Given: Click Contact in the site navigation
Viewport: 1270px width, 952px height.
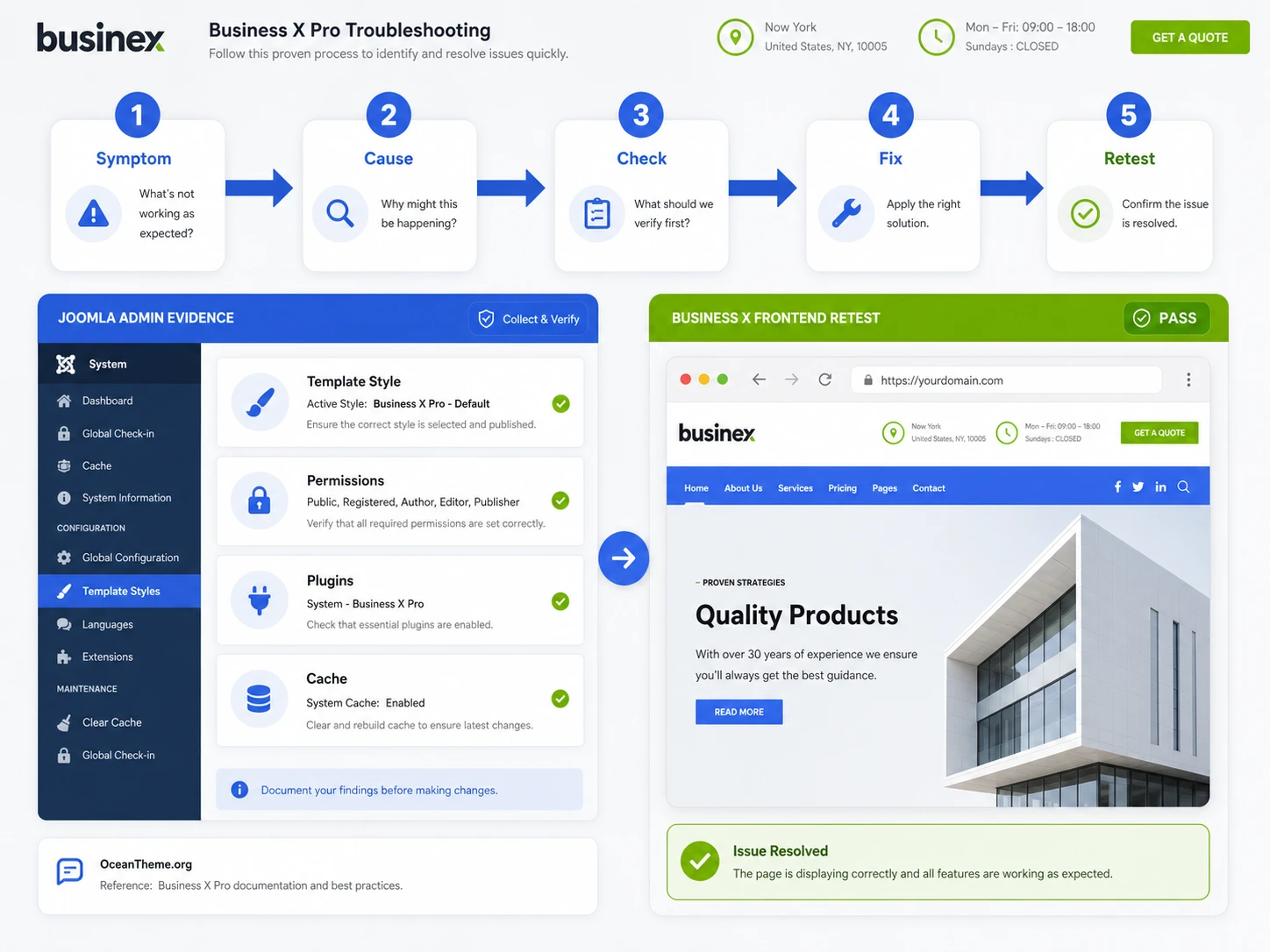Looking at the screenshot, I should click(x=929, y=488).
